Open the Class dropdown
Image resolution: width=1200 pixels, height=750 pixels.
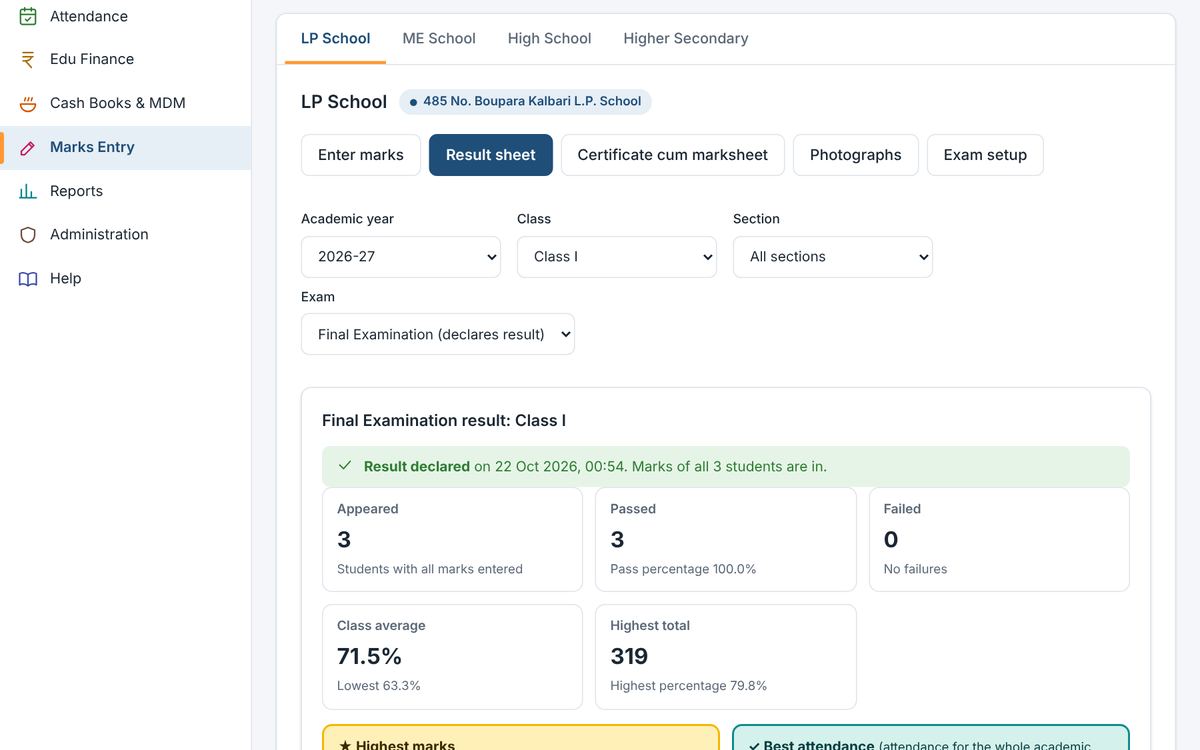coord(617,257)
